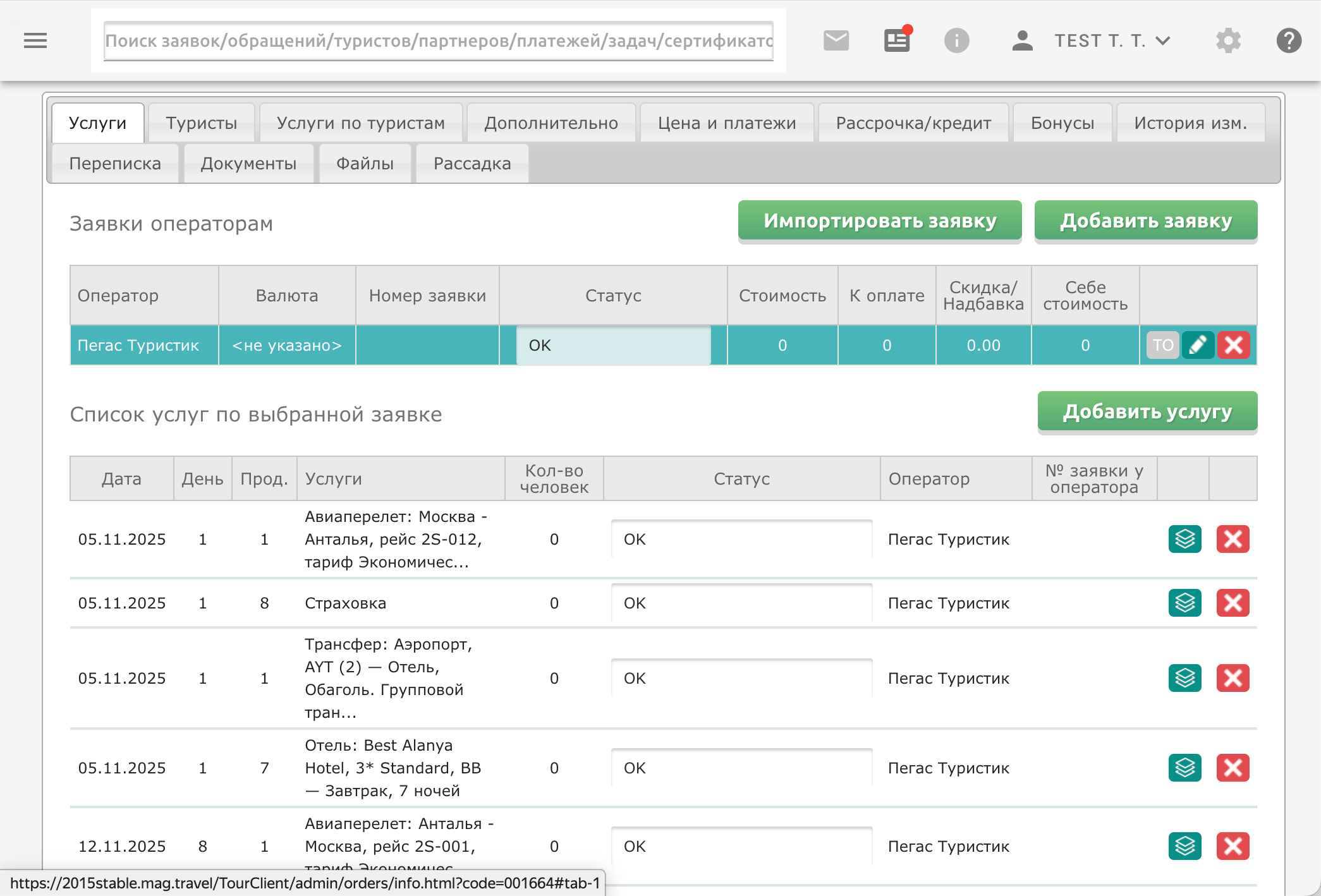Edit the Пегас Туристик request with pencil icon
1321x896 pixels.
1198,346
